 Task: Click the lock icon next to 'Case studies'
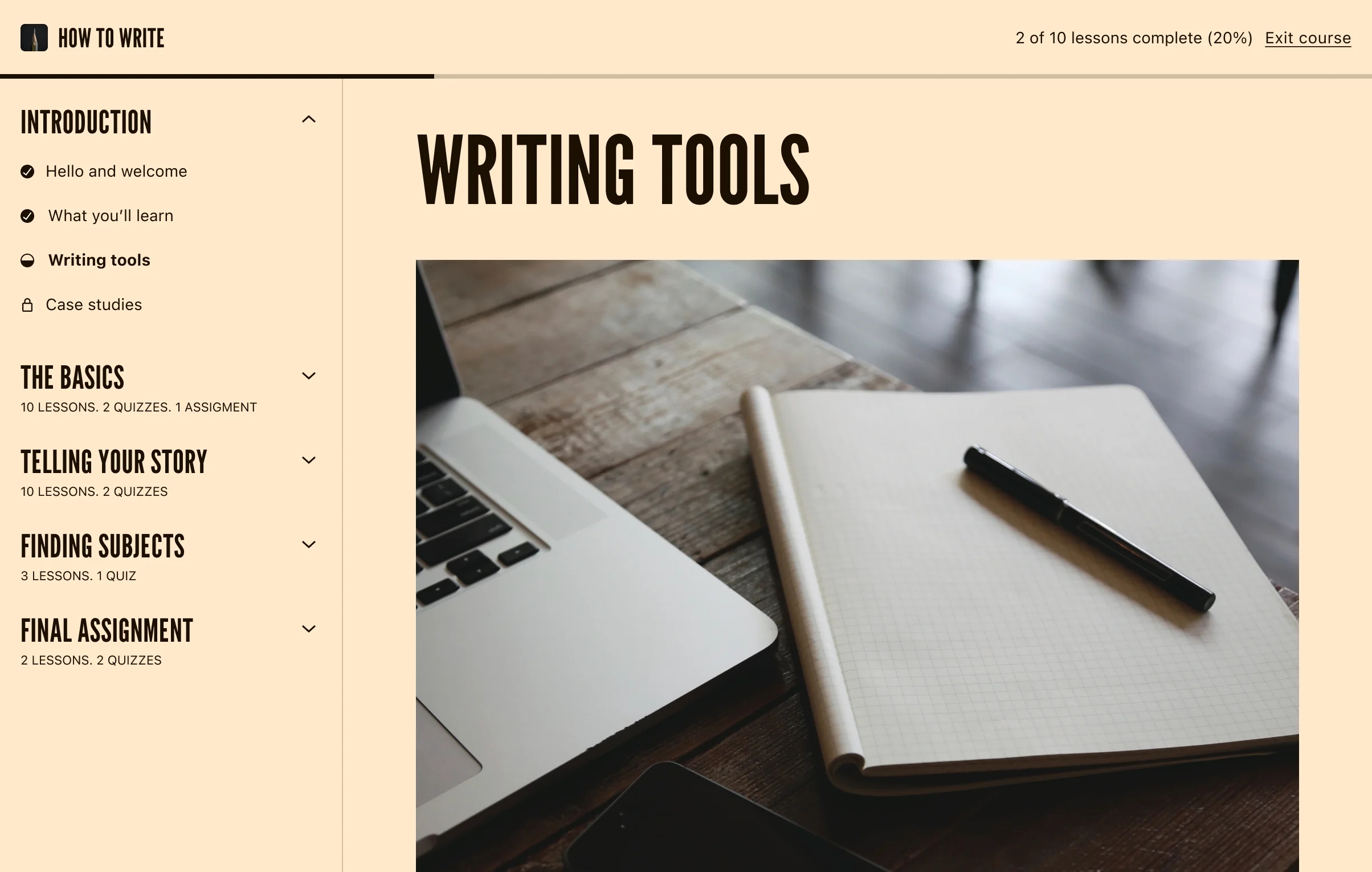coord(29,304)
